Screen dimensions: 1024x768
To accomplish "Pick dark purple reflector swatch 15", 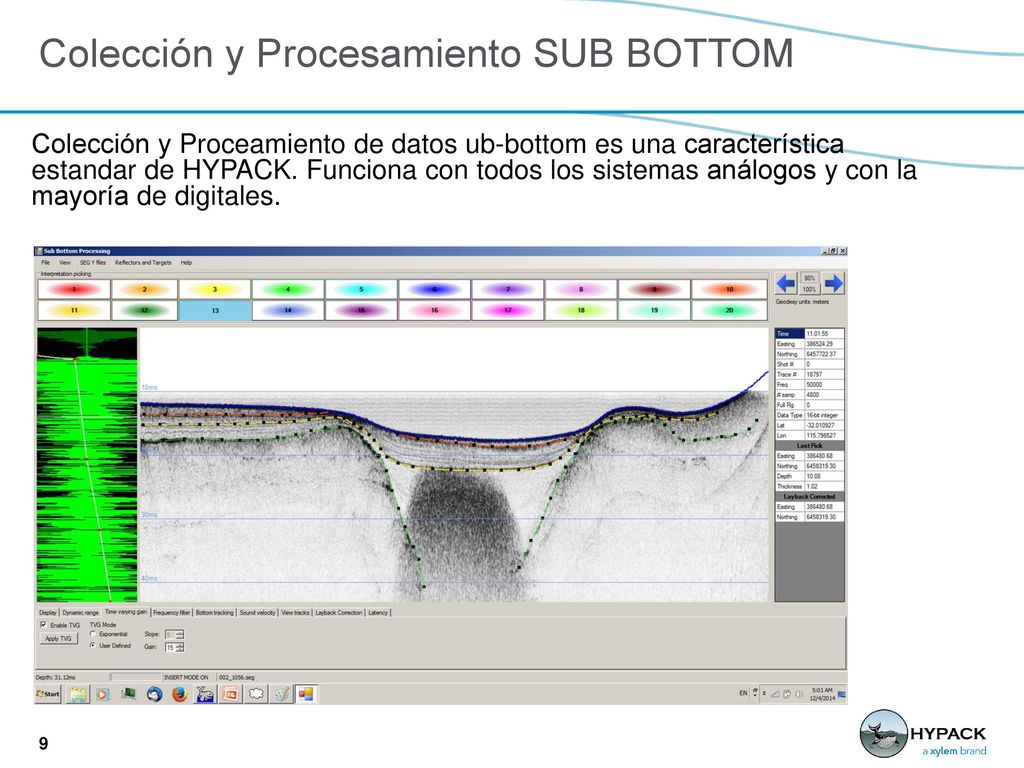I will tap(361, 310).
